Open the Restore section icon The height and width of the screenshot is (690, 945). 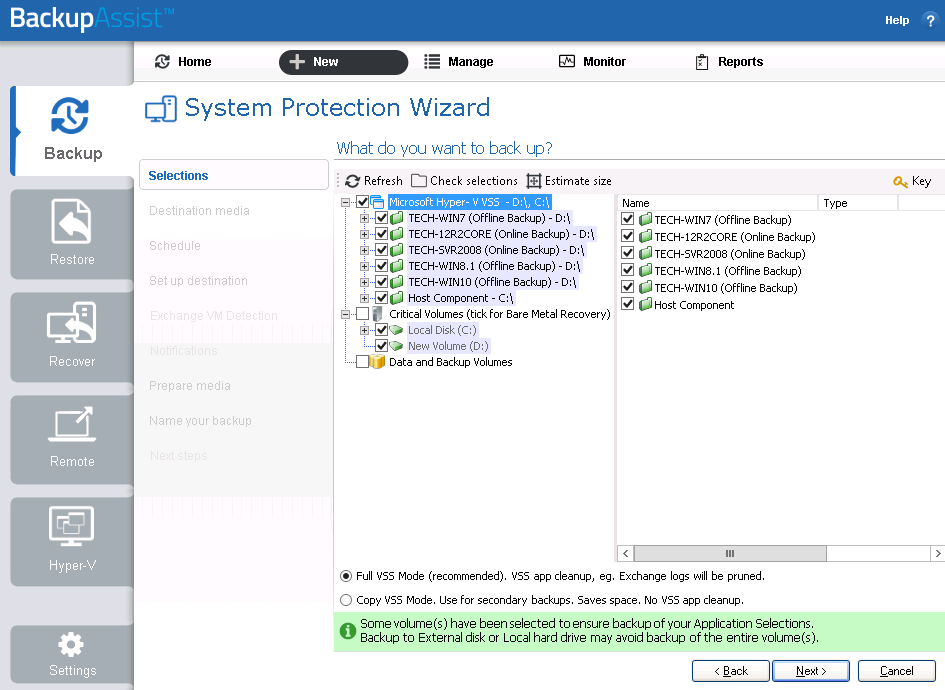[x=72, y=221]
